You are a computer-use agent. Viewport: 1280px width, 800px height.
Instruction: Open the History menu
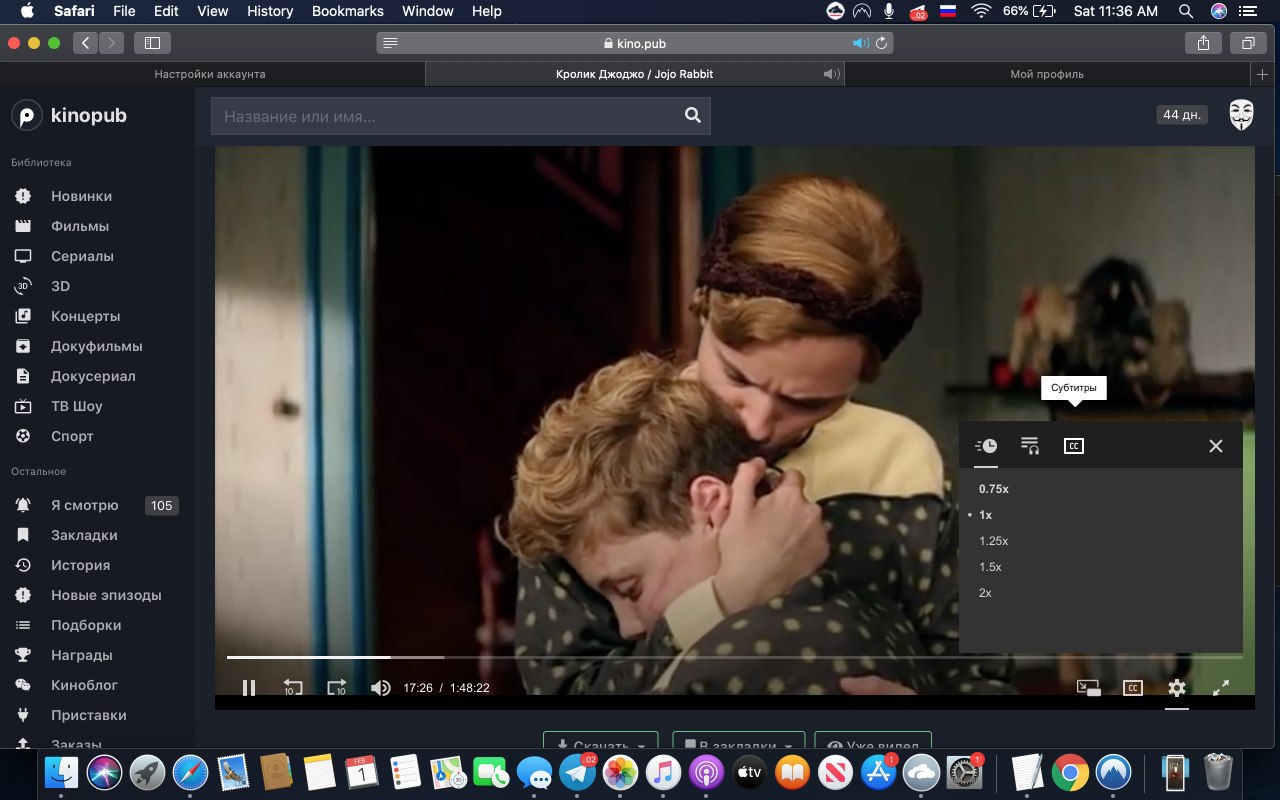(270, 11)
